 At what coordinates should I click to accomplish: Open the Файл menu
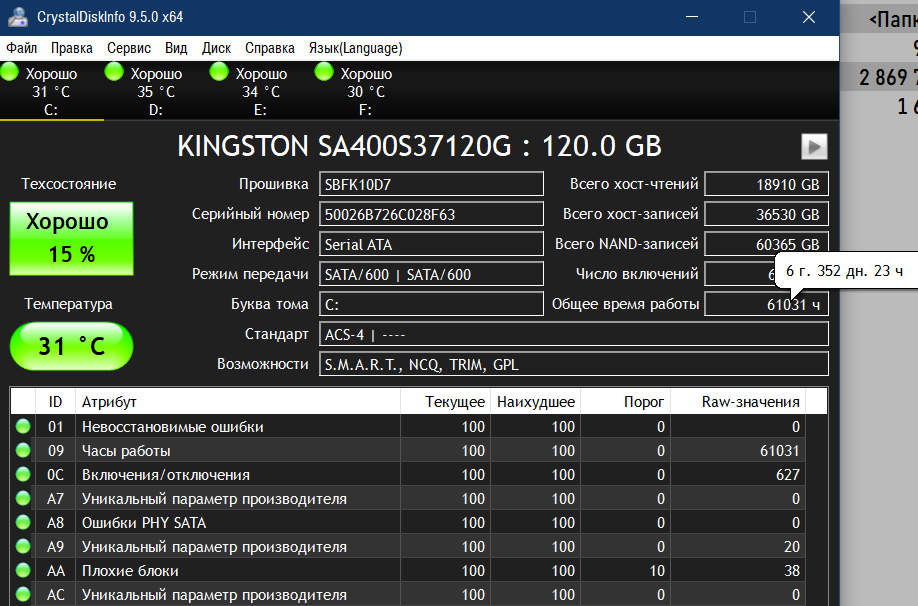coord(22,48)
